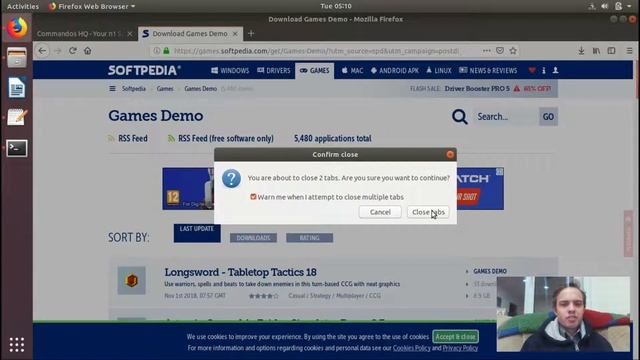Bookmark this page with the star

point(513,51)
